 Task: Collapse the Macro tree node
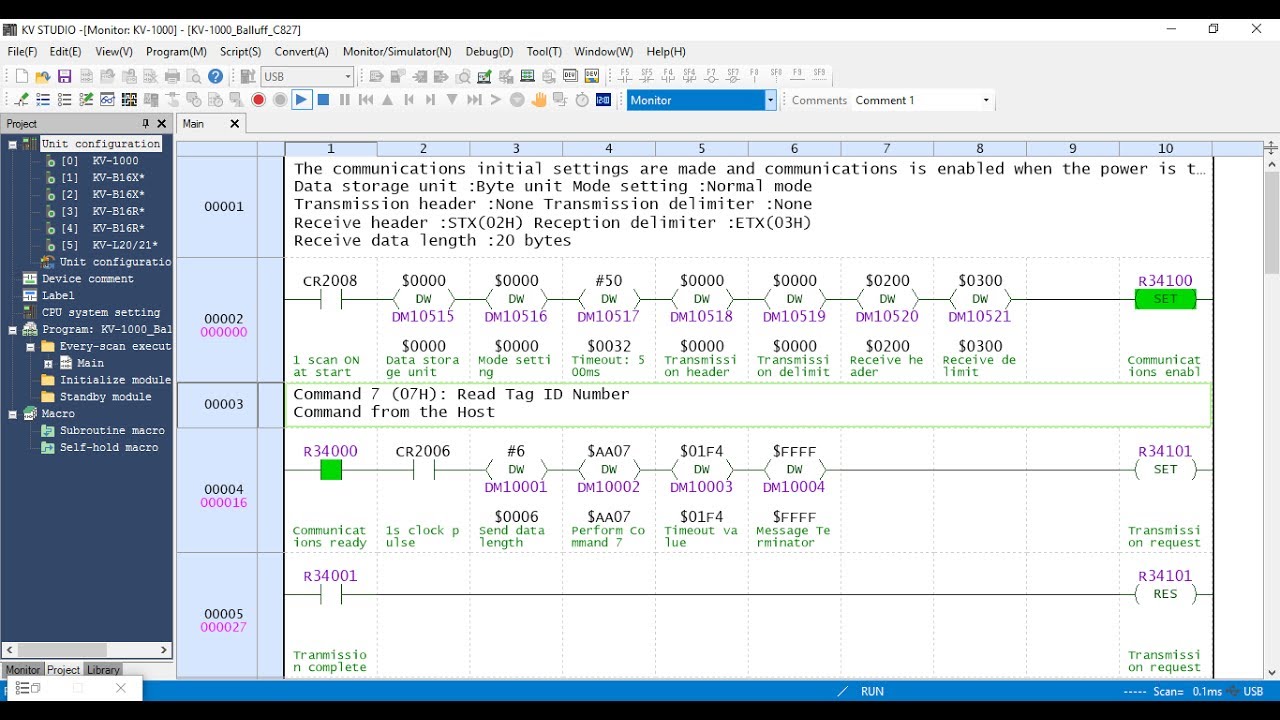point(13,413)
